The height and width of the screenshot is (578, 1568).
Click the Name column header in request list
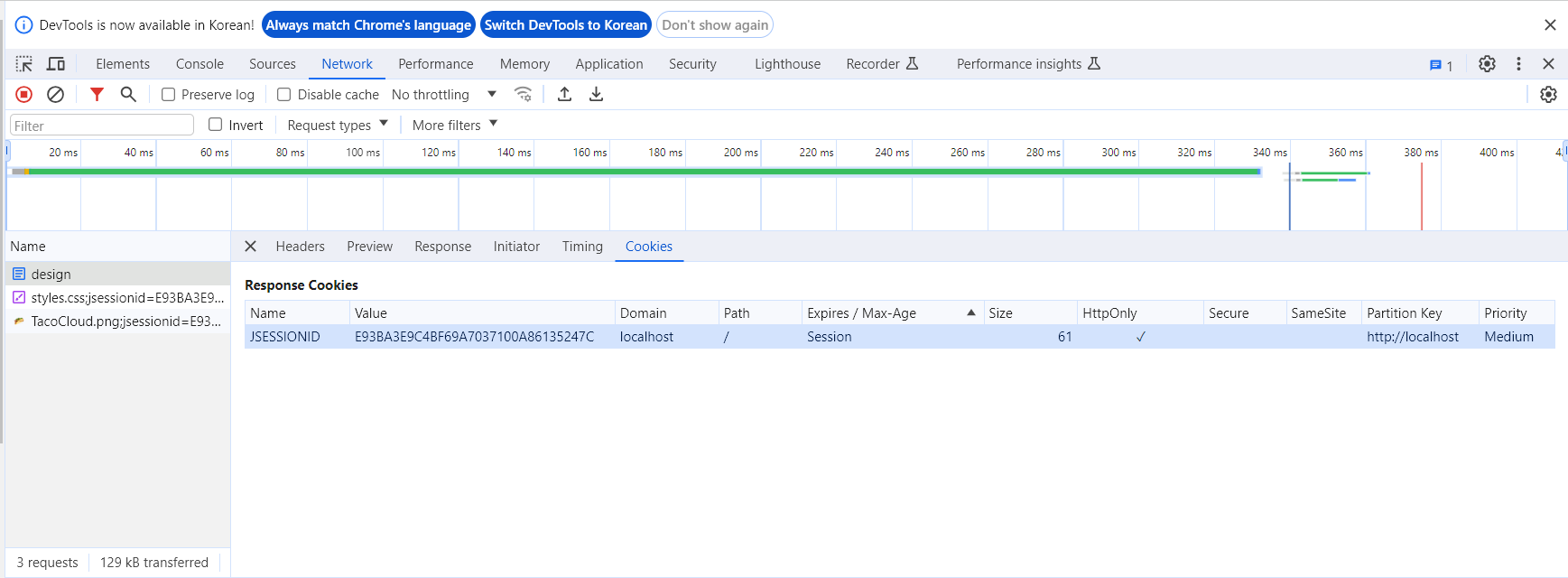(118, 246)
